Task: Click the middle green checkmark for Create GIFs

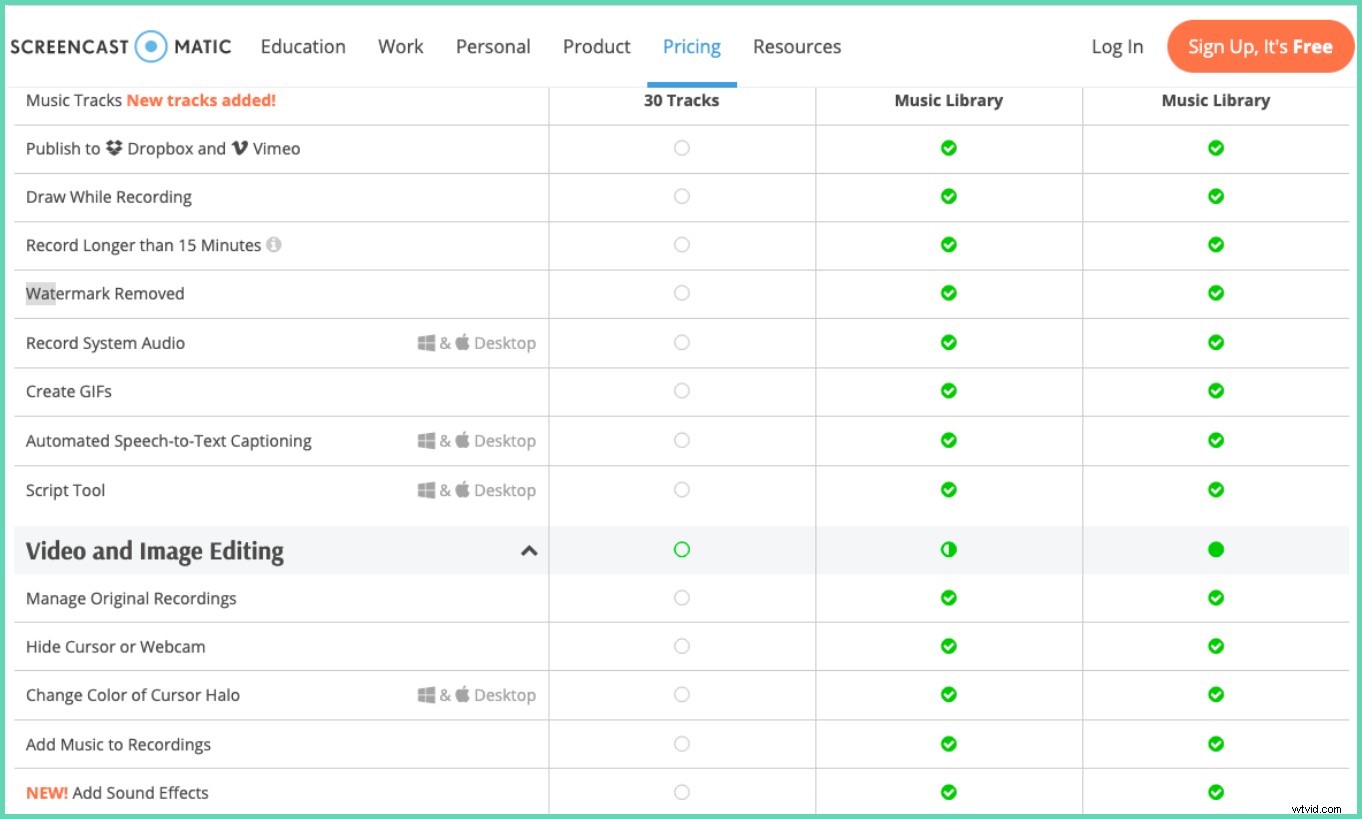Action: tap(948, 391)
